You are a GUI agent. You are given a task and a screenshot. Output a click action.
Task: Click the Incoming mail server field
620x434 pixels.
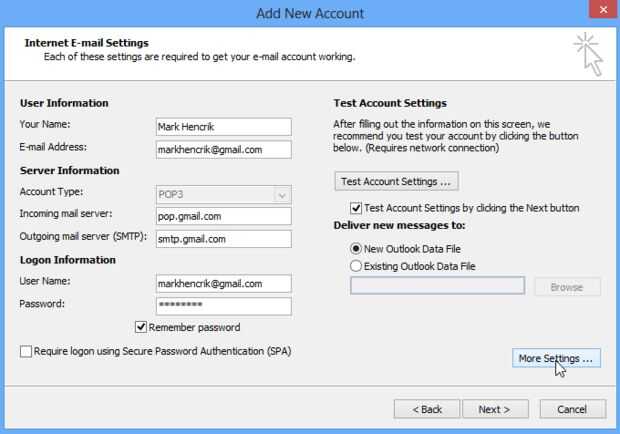coord(223,216)
